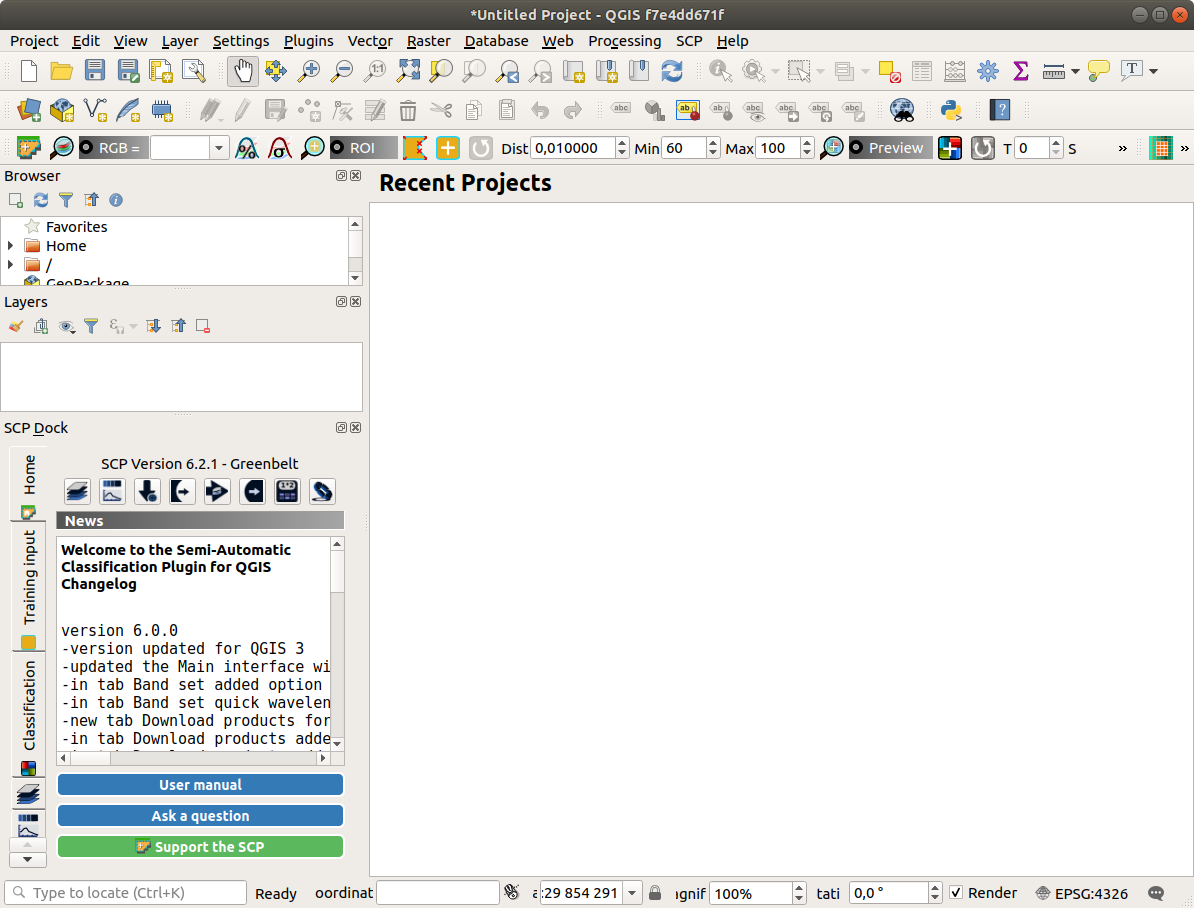
Task: Switch to the Training input tab
Action: (29, 578)
